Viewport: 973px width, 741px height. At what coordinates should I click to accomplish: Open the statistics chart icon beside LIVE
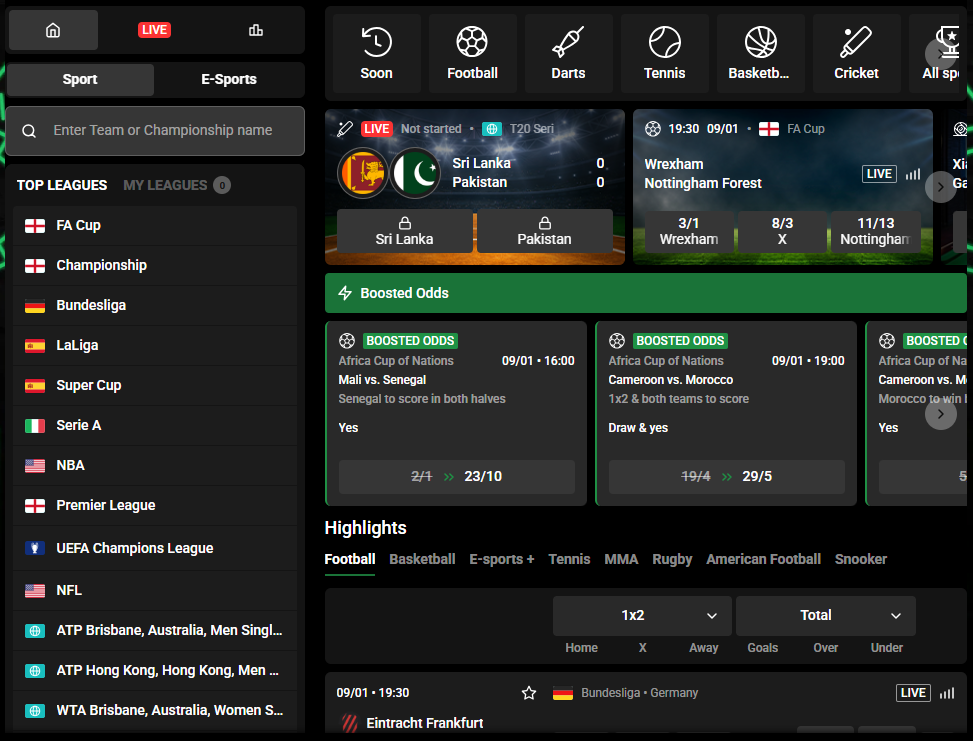tap(256, 30)
